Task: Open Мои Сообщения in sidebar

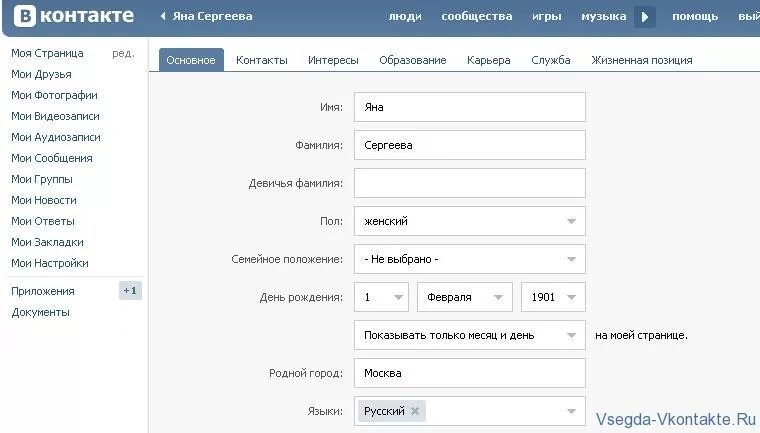Action: (52, 158)
